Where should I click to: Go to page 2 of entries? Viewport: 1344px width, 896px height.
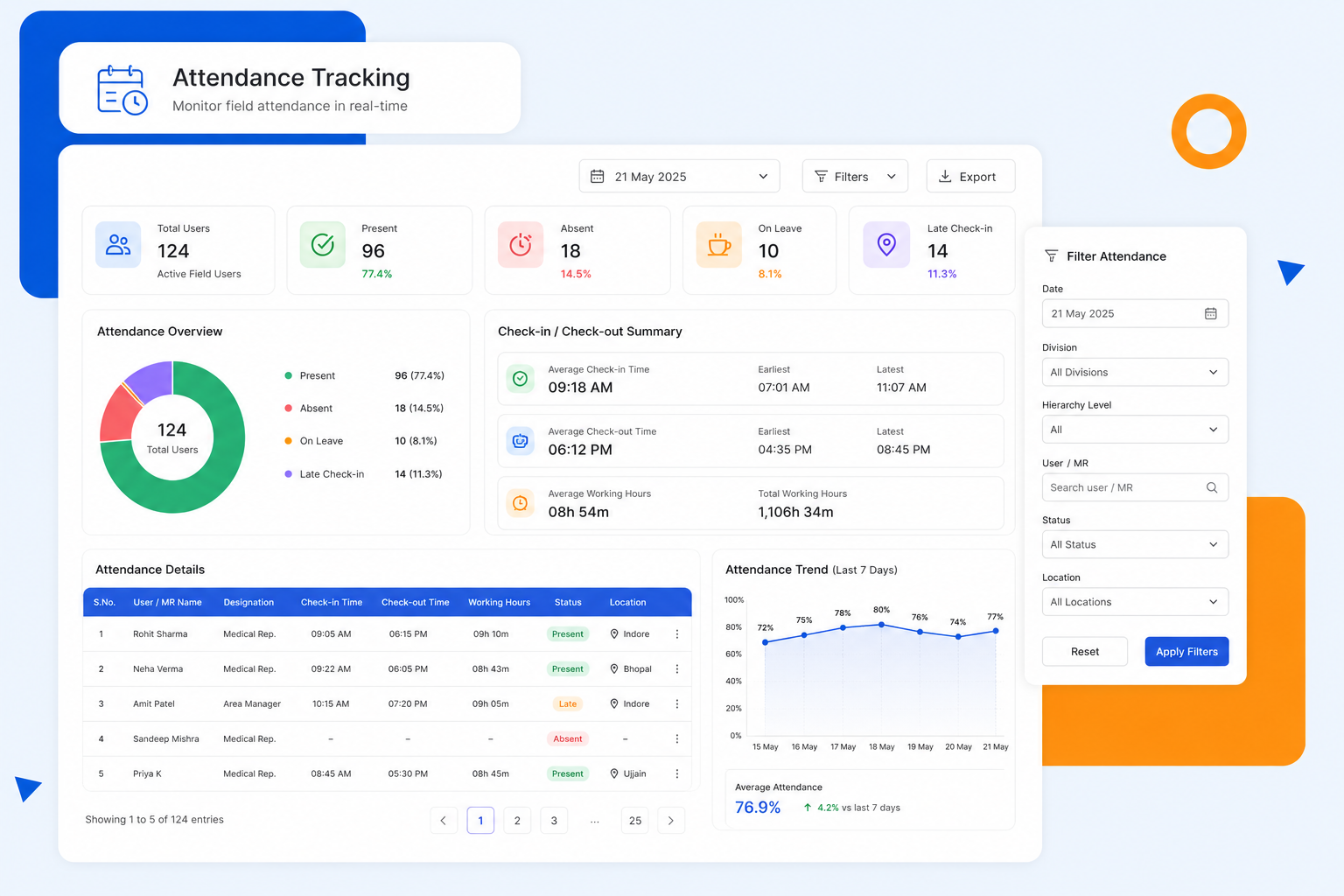[x=517, y=821]
